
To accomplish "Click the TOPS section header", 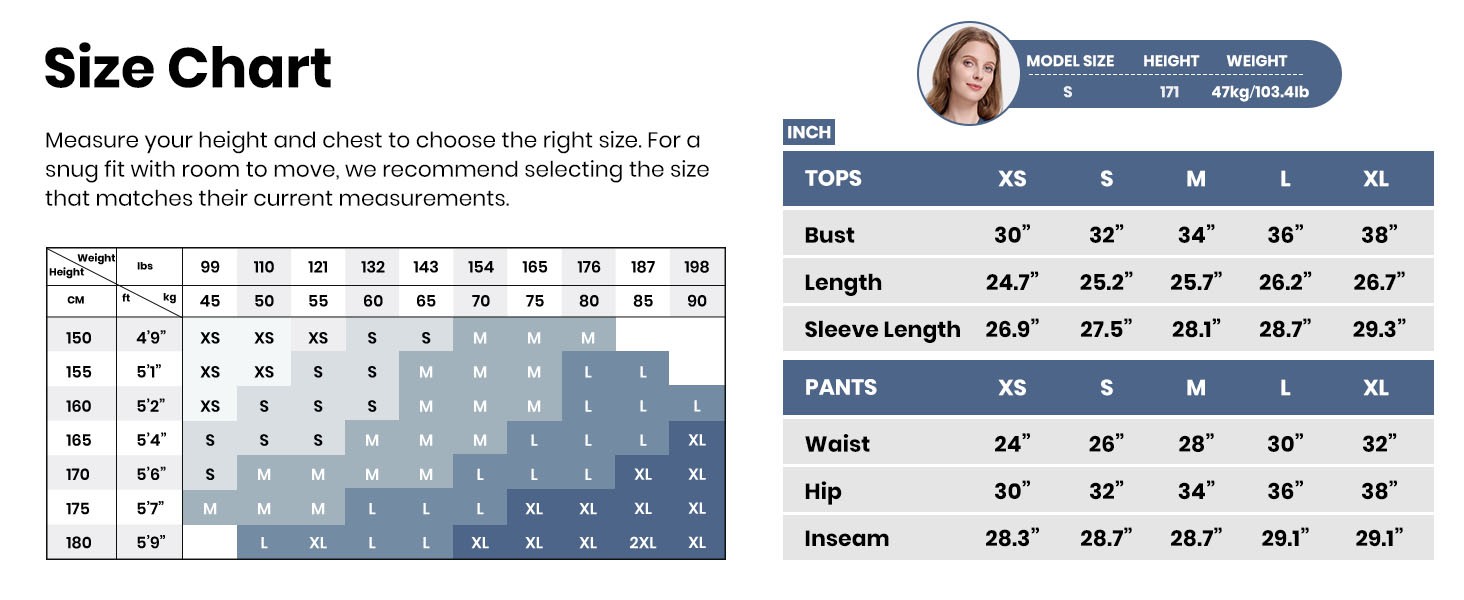I will pyautogui.click(x=833, y=179).
